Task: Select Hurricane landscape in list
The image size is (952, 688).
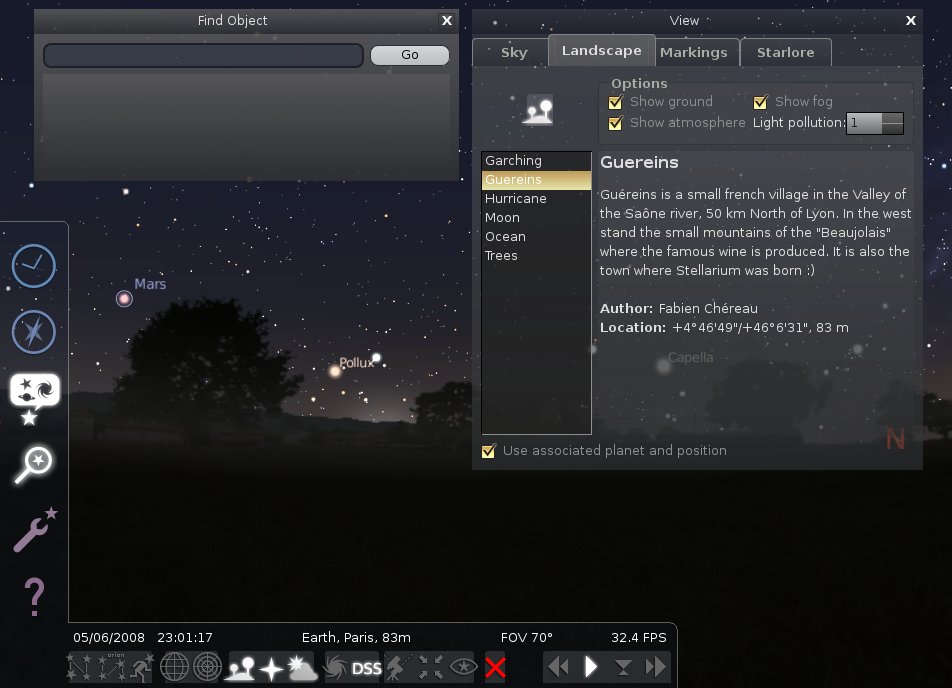Action: 536,199
